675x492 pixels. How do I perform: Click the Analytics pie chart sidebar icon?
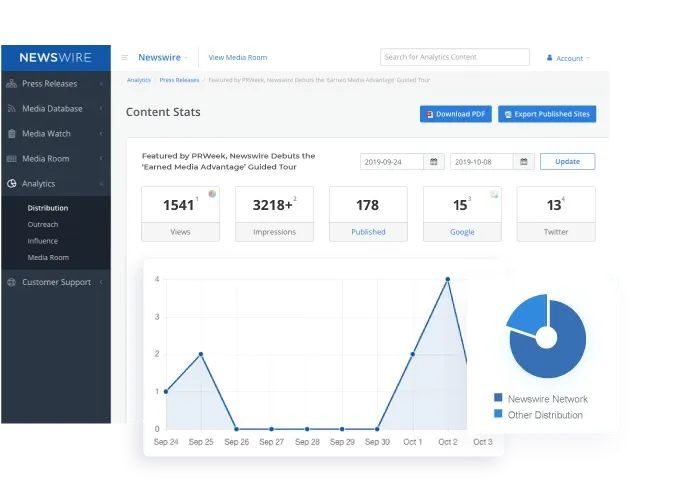tap(11, 184)
